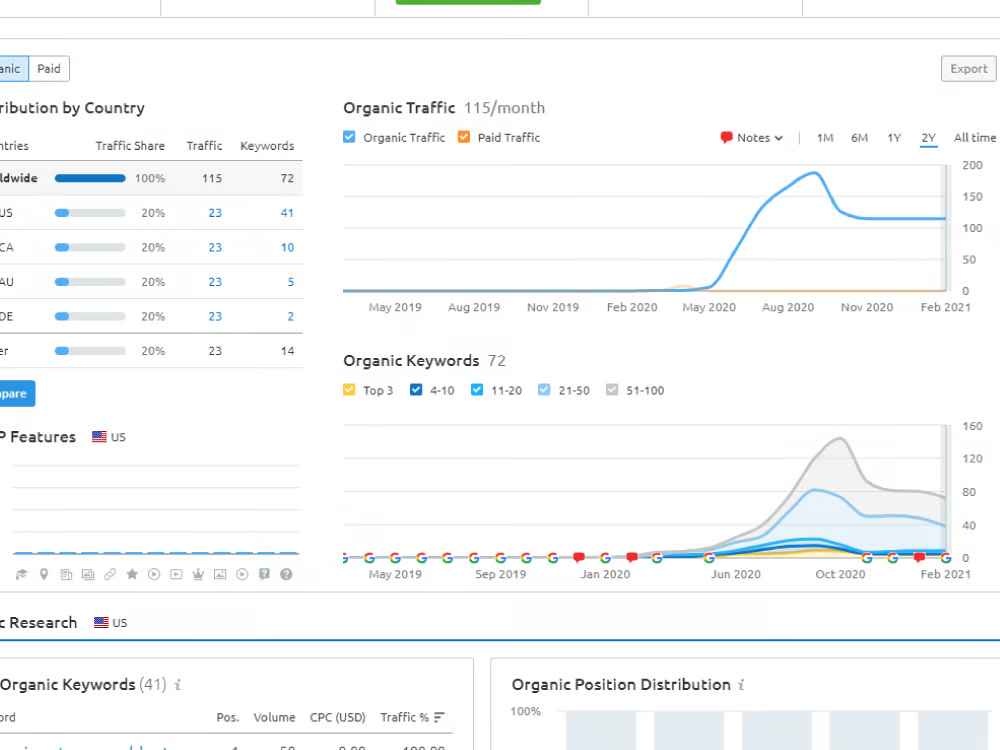The height and width of the screenshot is (750, 1000).
Task: Click the crown SERP feature icon
Action: click(198, 574)
